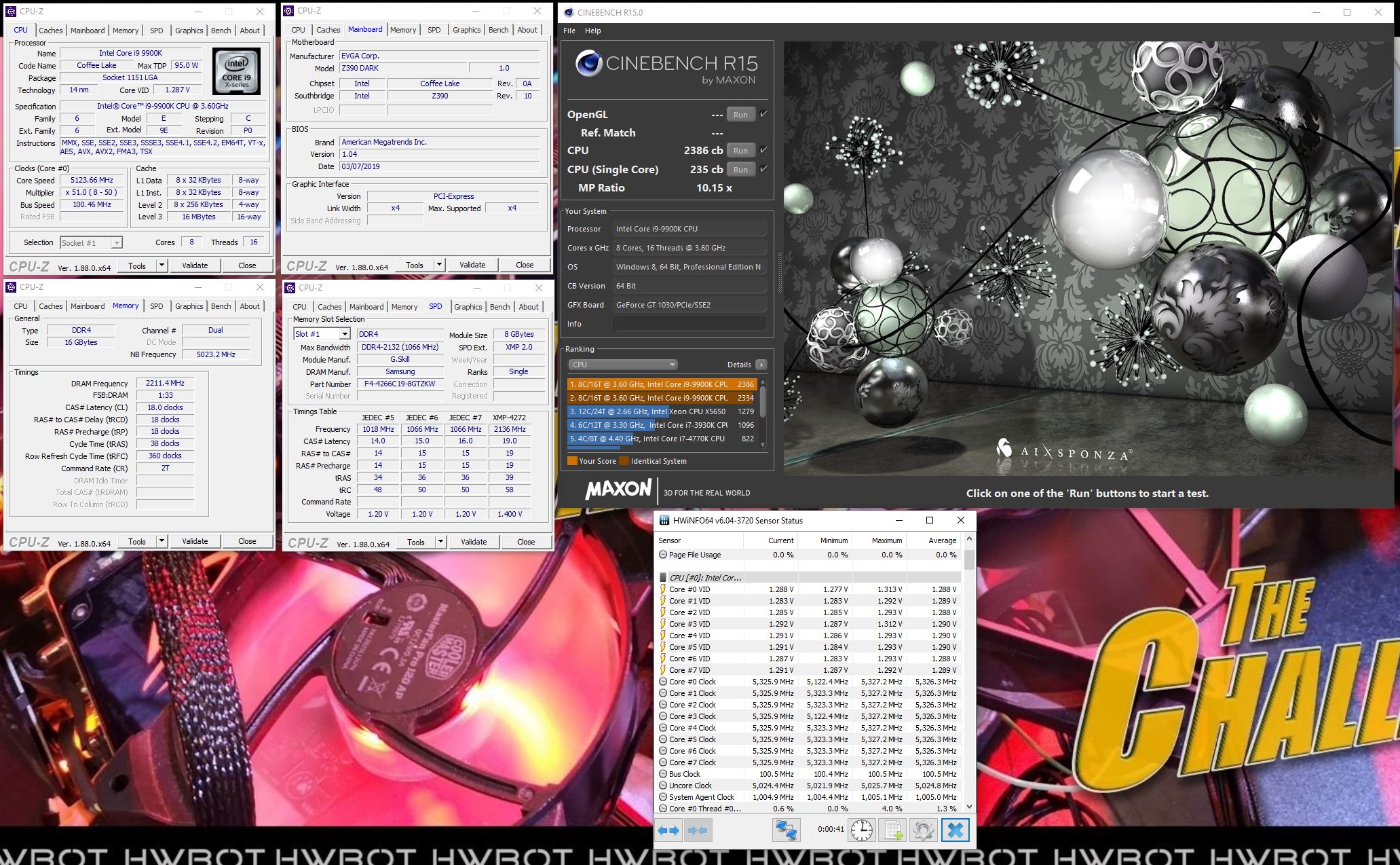Select ranking entry 5 Intel Core i7-4770K
The height and width of the screenshot is (865, 1400).
tap(661, 439)
